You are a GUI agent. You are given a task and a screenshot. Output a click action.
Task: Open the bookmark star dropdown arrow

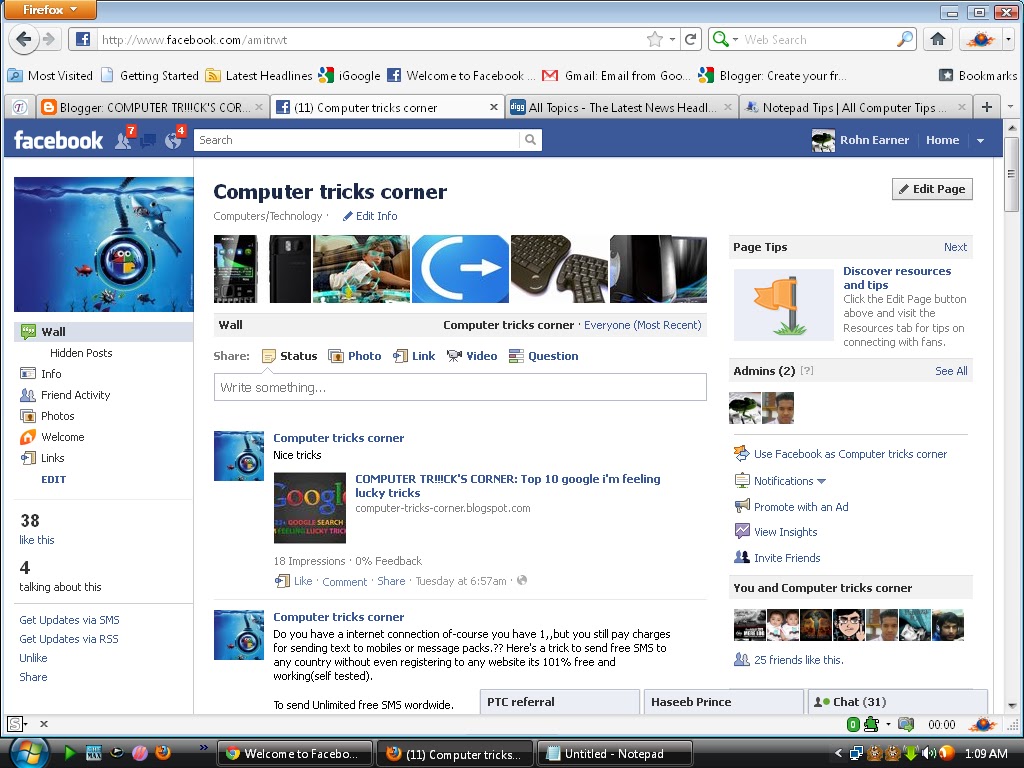(x=672, y=39)
